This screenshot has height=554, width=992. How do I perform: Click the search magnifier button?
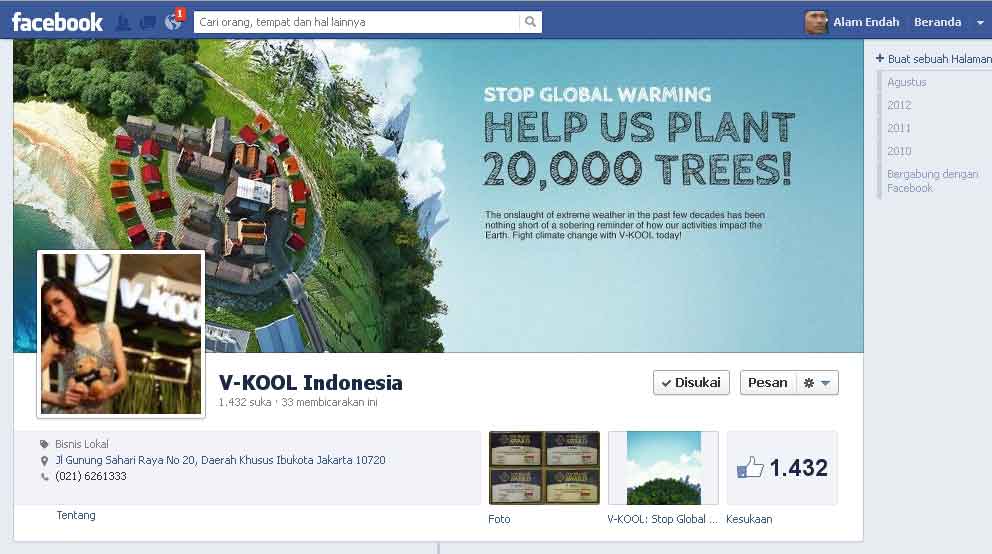coord(530,22)
